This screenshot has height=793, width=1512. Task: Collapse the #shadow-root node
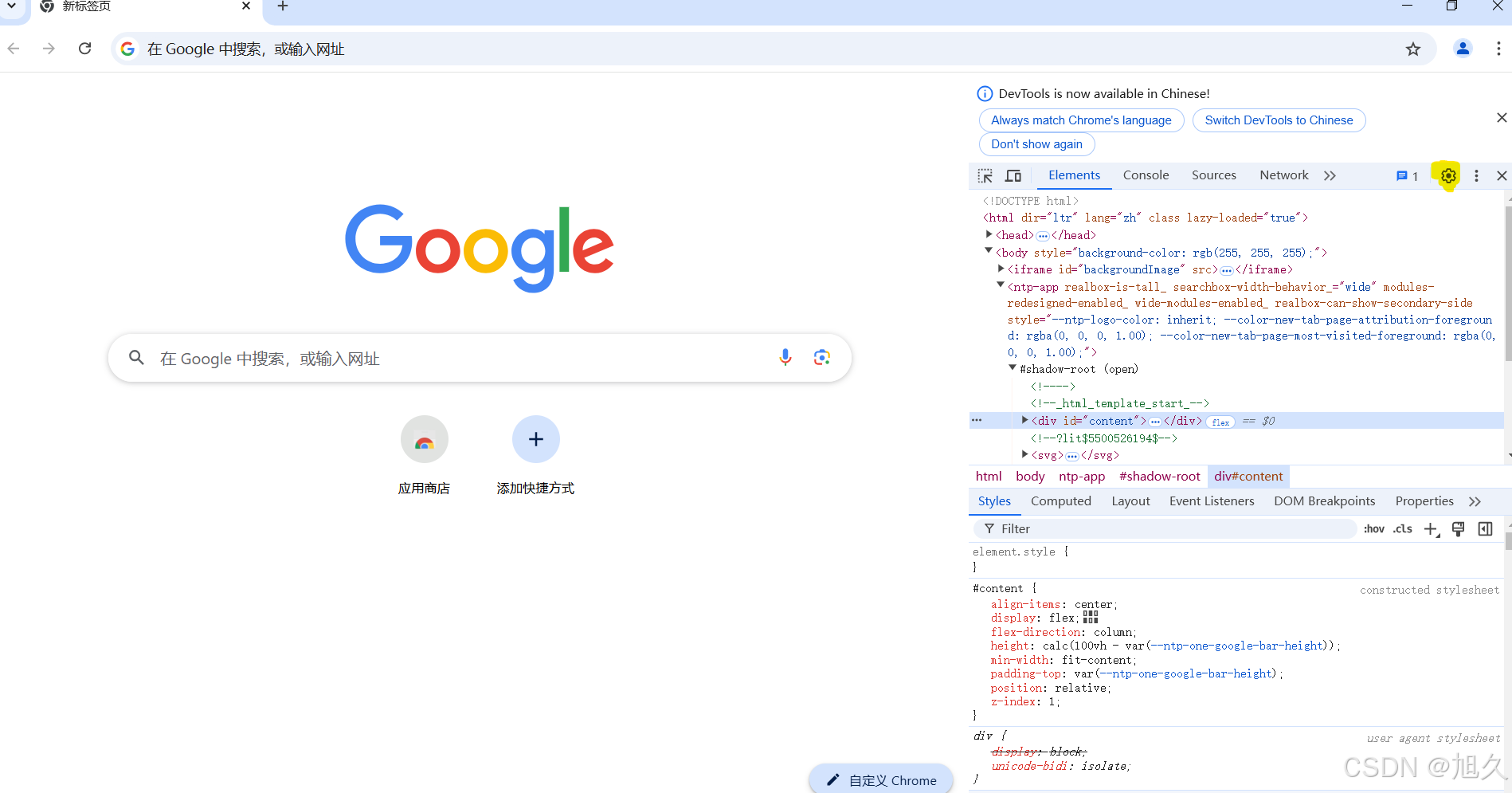[1013, 368]
